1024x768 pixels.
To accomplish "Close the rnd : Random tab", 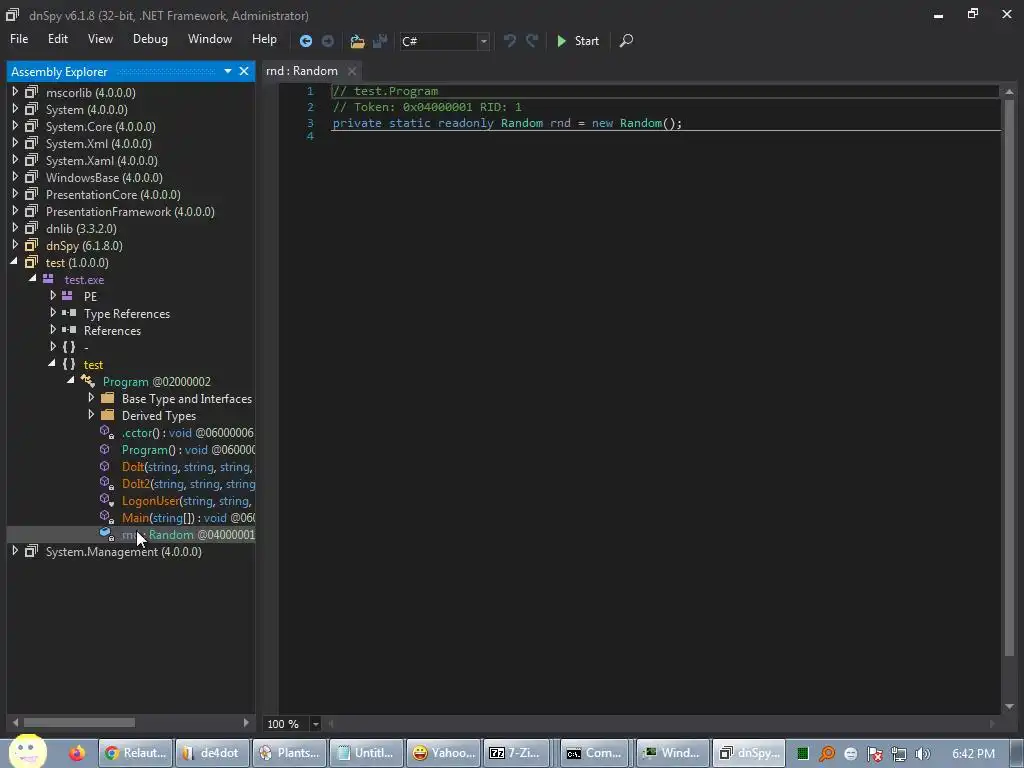I will pos(352,71).
